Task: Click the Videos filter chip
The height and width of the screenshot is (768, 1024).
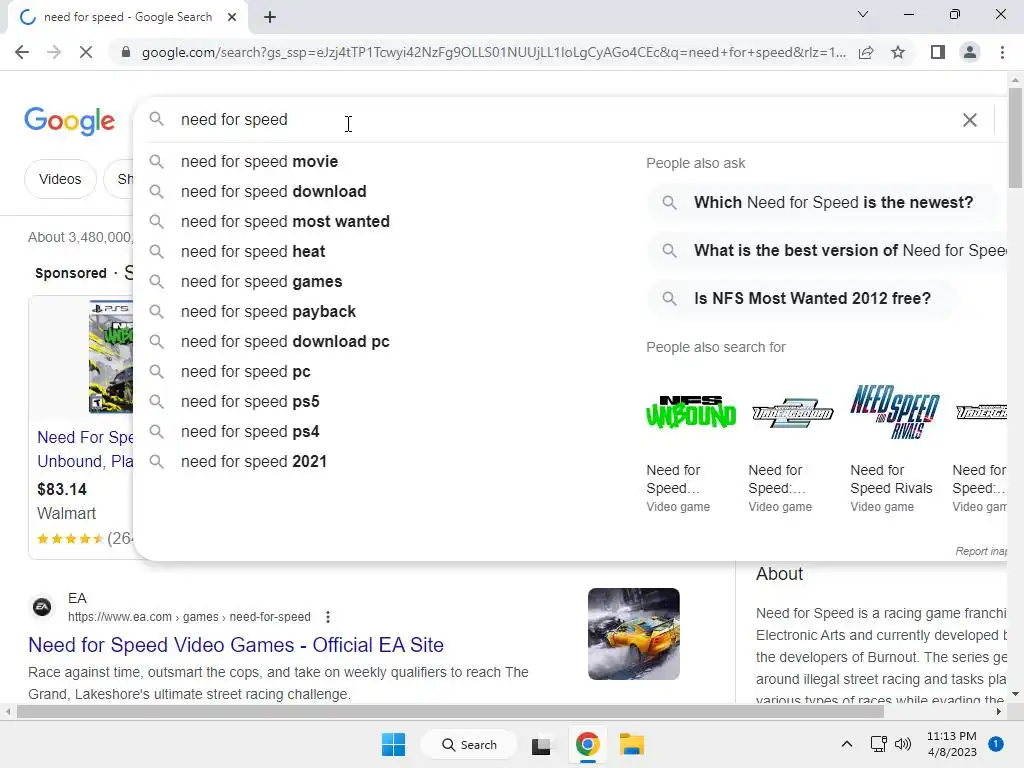Action: tap(60, 179)
